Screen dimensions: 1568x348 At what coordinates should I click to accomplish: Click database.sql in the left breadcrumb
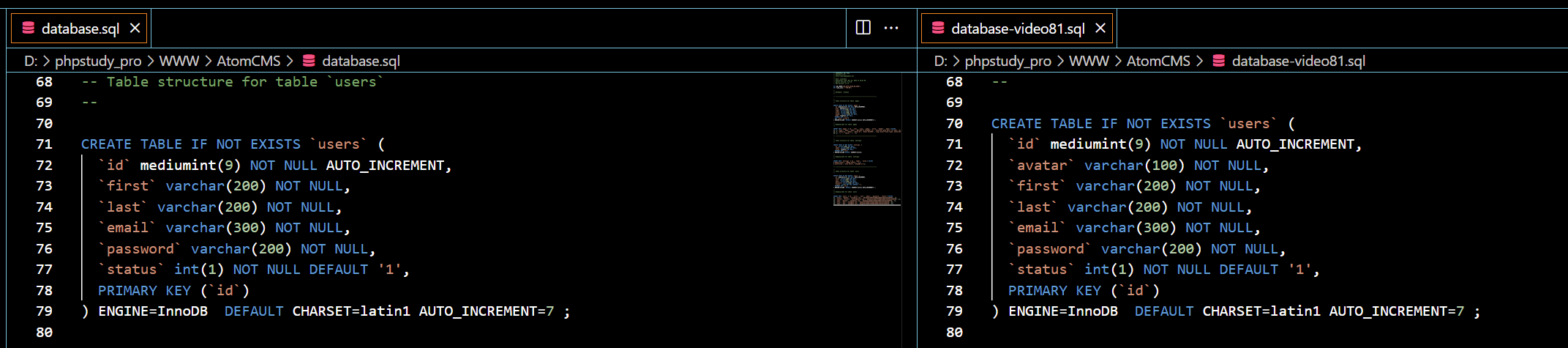(x=361, y=61)
